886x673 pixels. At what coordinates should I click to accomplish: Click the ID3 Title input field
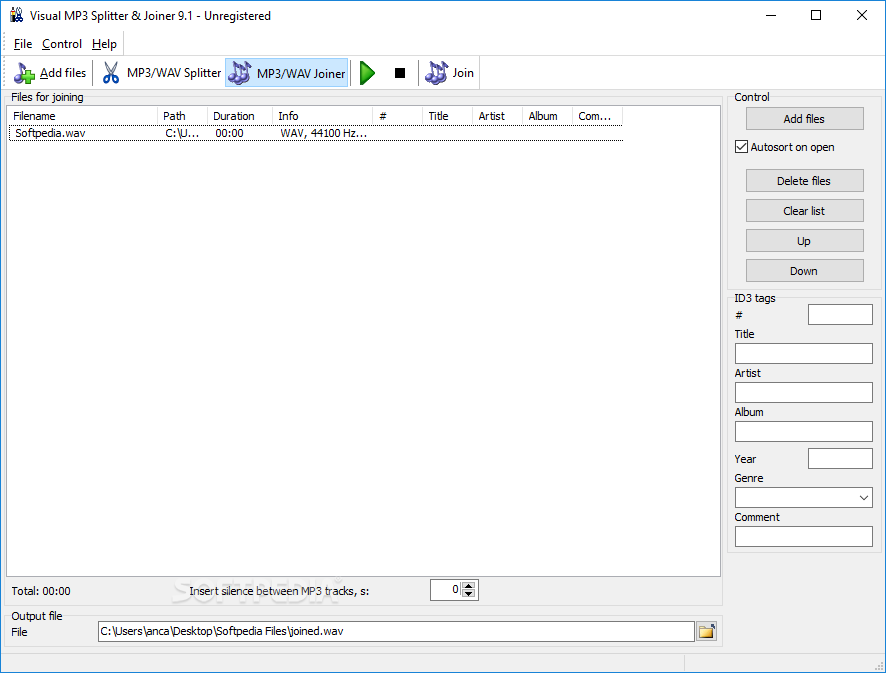click(804, 354)
